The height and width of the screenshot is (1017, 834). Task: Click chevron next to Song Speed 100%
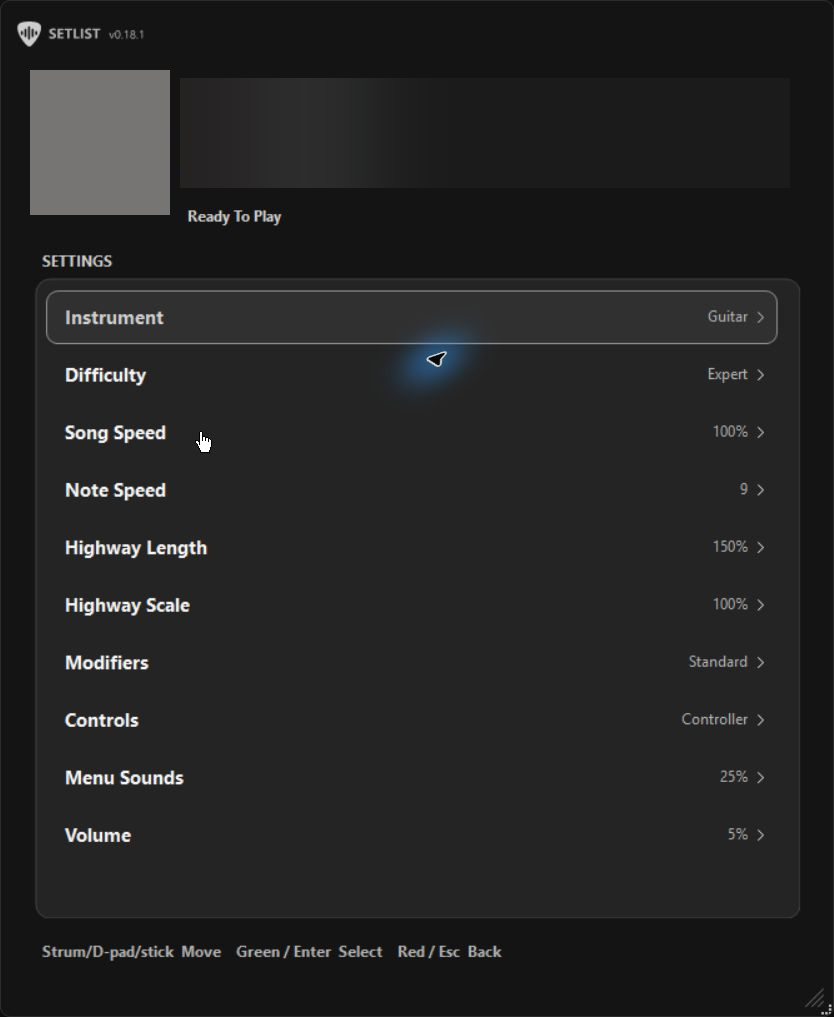pyautogui.click(x=761, y=432)
